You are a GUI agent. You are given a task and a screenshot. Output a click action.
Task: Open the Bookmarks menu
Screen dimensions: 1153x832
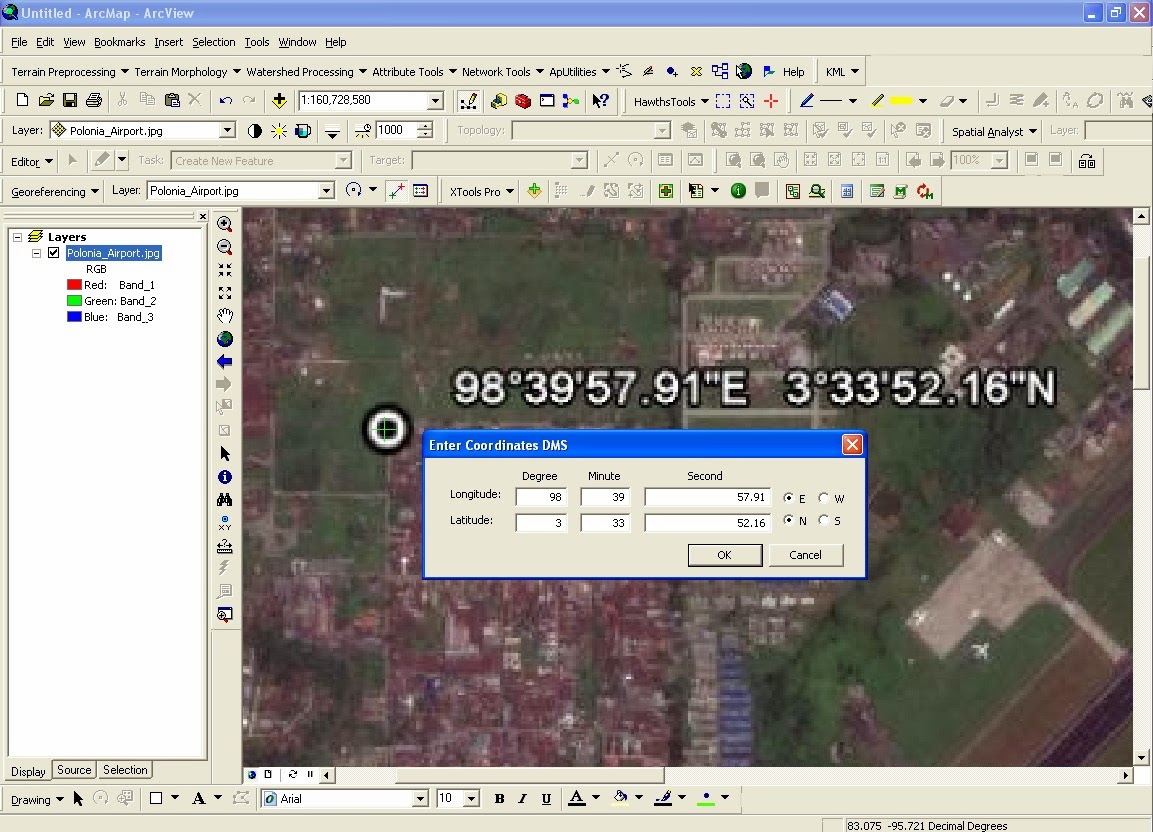click(119, 42)
